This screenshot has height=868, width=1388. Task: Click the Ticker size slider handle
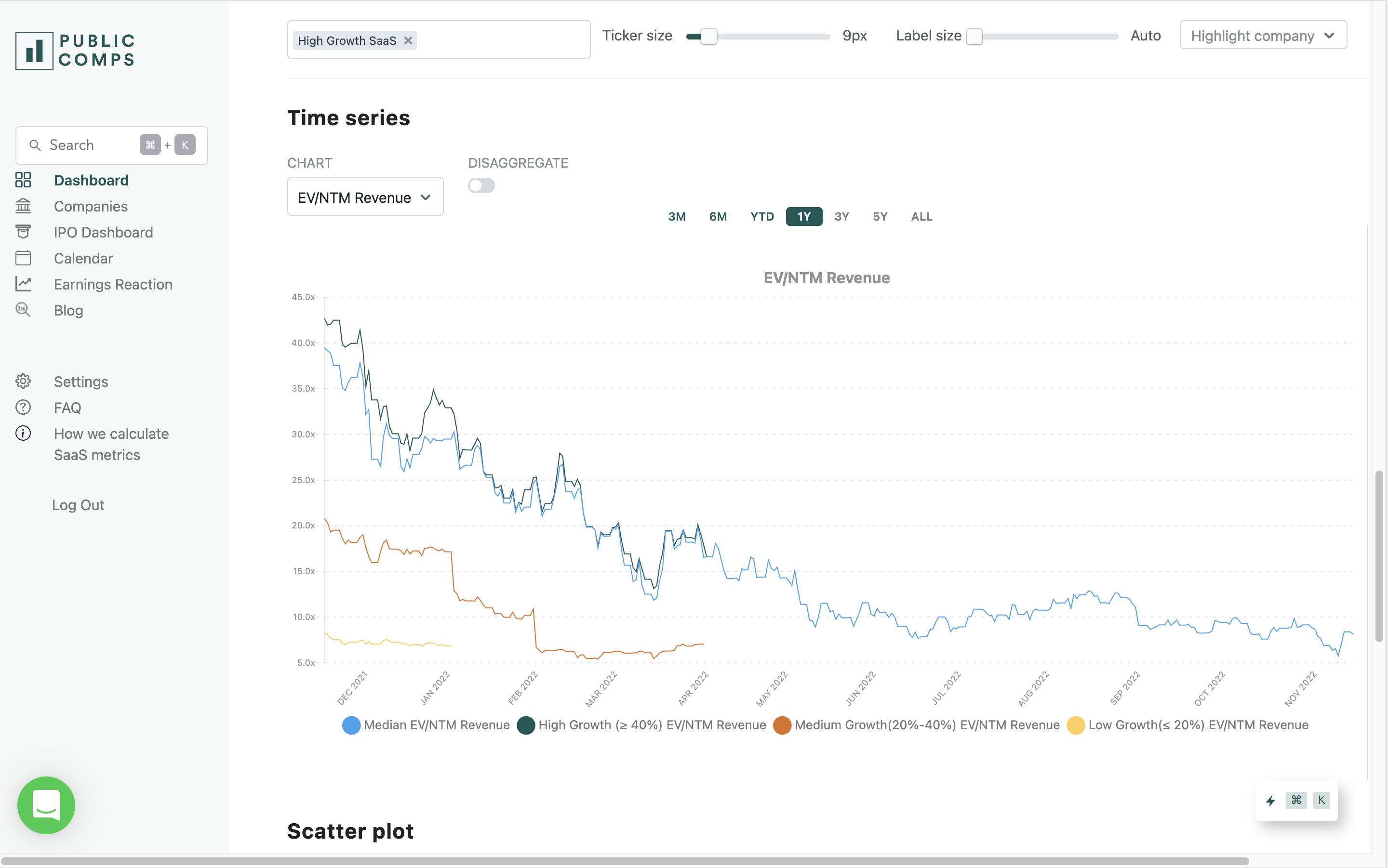708,36
